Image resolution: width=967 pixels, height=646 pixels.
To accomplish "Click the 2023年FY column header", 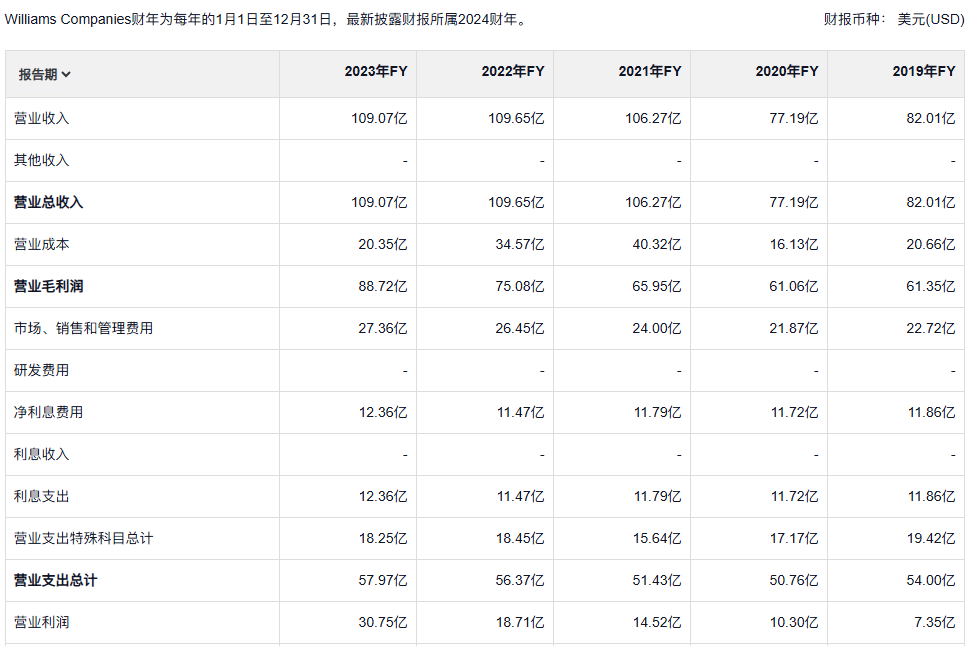I will [375, 71].
